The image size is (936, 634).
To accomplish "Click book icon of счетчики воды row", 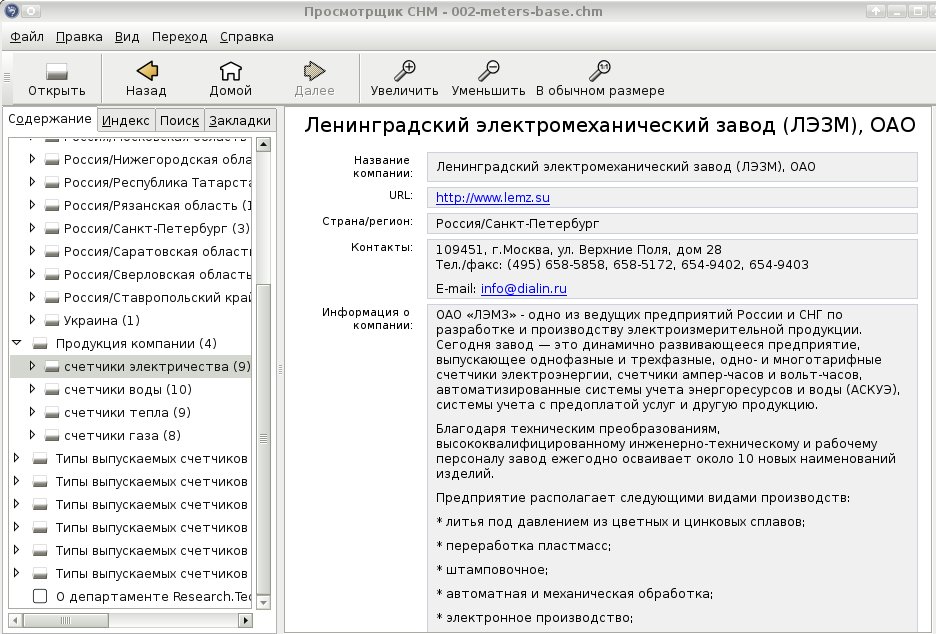I will [x=52, y=389].
